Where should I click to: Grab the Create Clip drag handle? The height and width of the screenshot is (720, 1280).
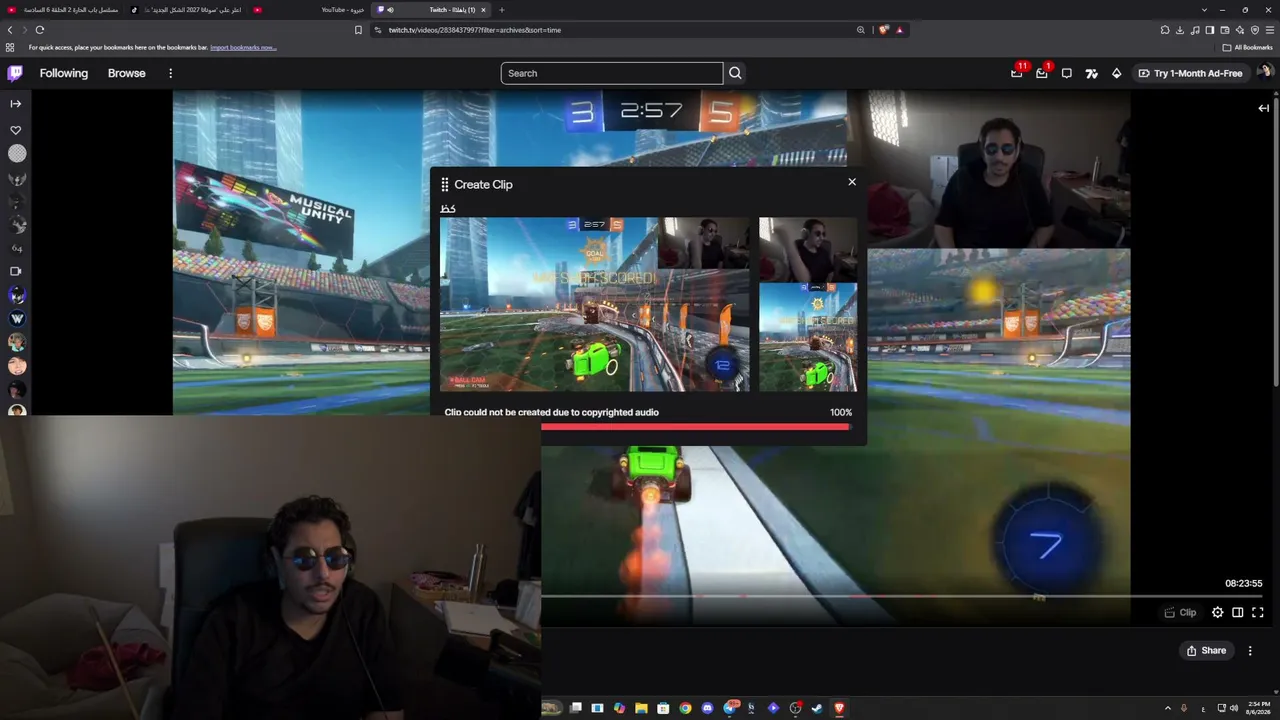point(445,184)
